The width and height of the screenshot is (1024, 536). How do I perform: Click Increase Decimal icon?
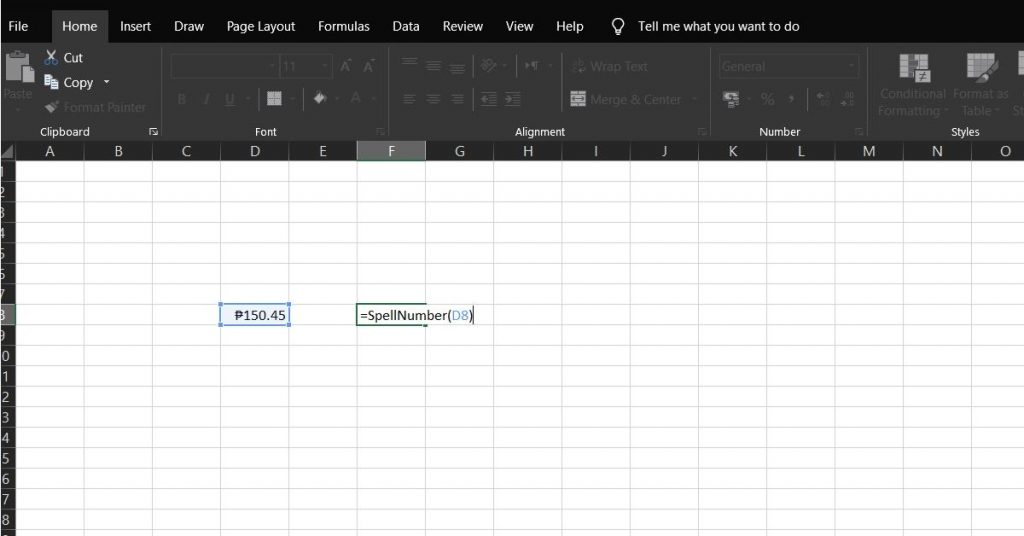click(x=824, y=99)
